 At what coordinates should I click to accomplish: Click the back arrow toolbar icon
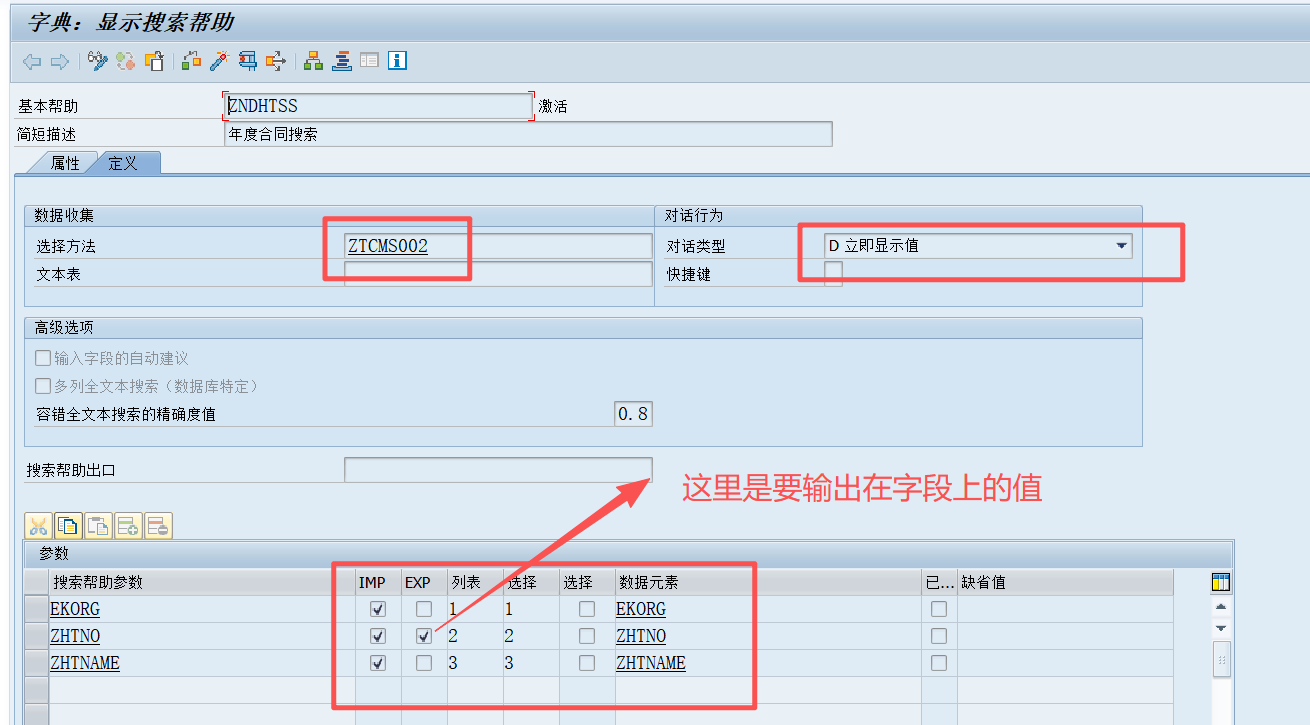[32, 62]
